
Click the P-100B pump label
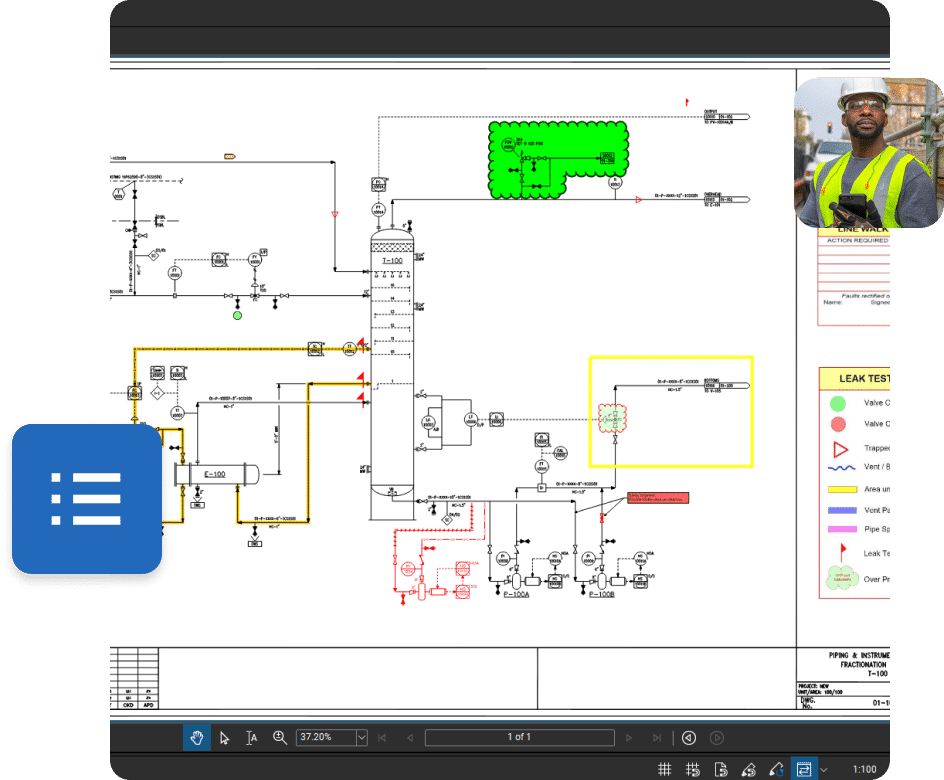tap(602, 594)
